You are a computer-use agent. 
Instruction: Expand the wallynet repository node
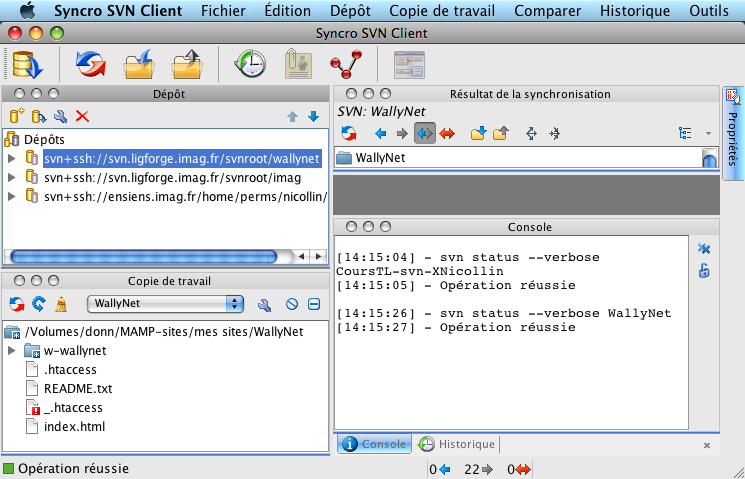pyautogui.click(x=12, y=158)
